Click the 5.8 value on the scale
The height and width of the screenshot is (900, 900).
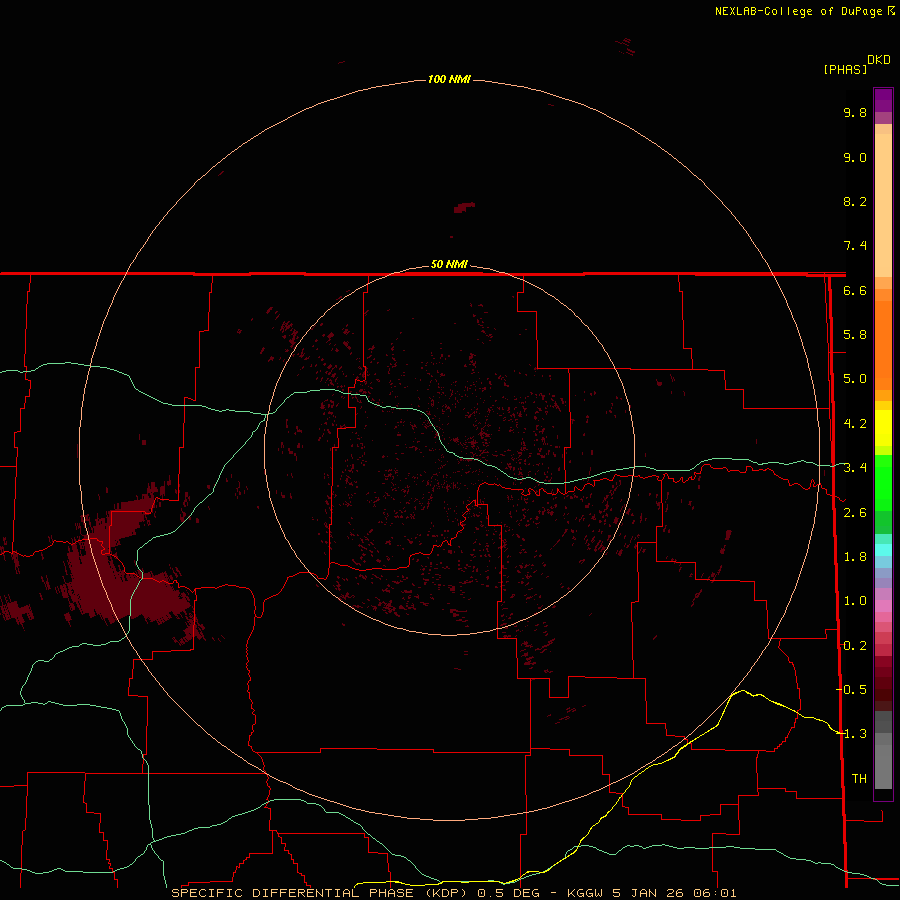pos(855,335)
